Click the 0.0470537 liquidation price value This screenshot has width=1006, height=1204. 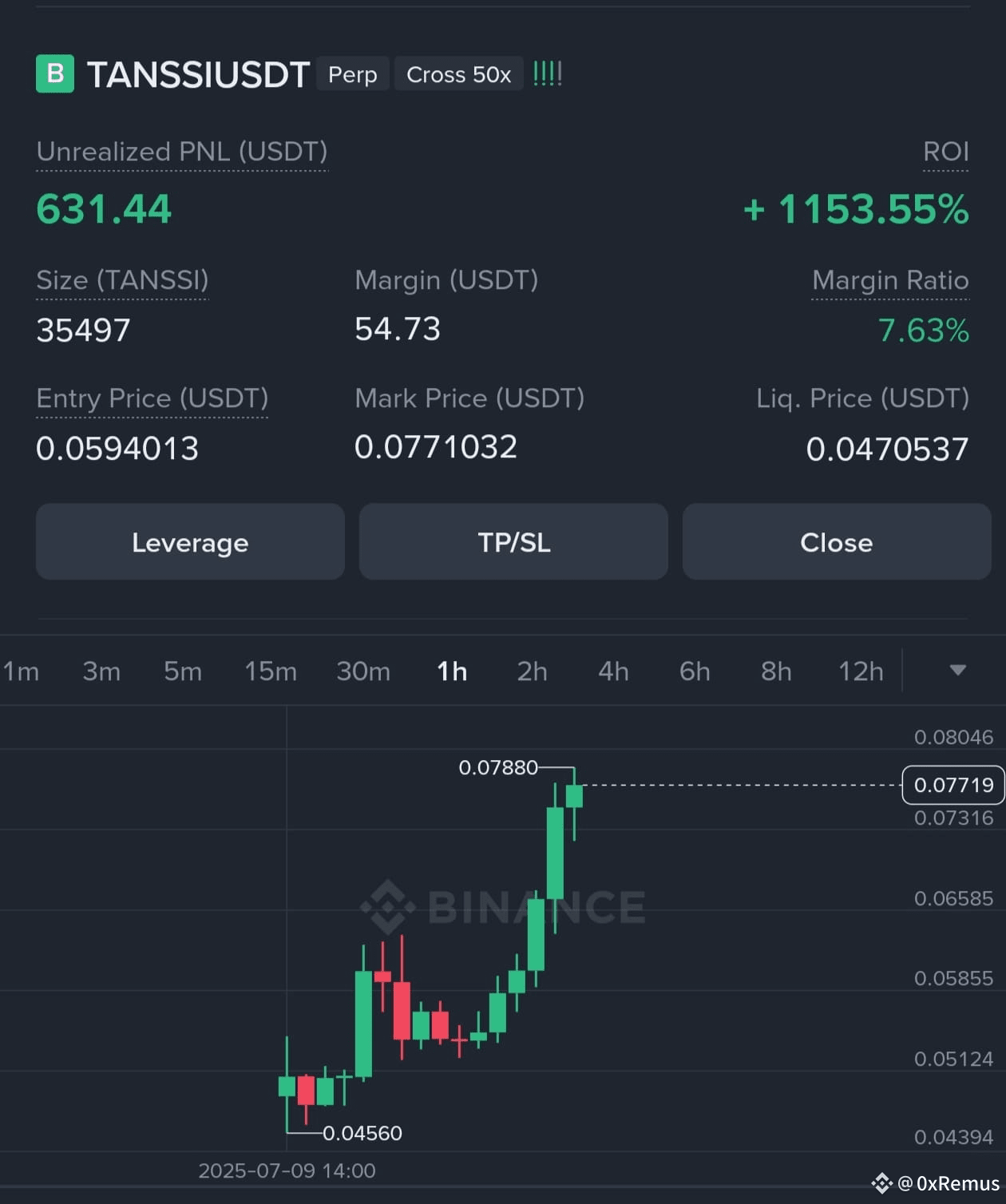click(x=887, y=449)
